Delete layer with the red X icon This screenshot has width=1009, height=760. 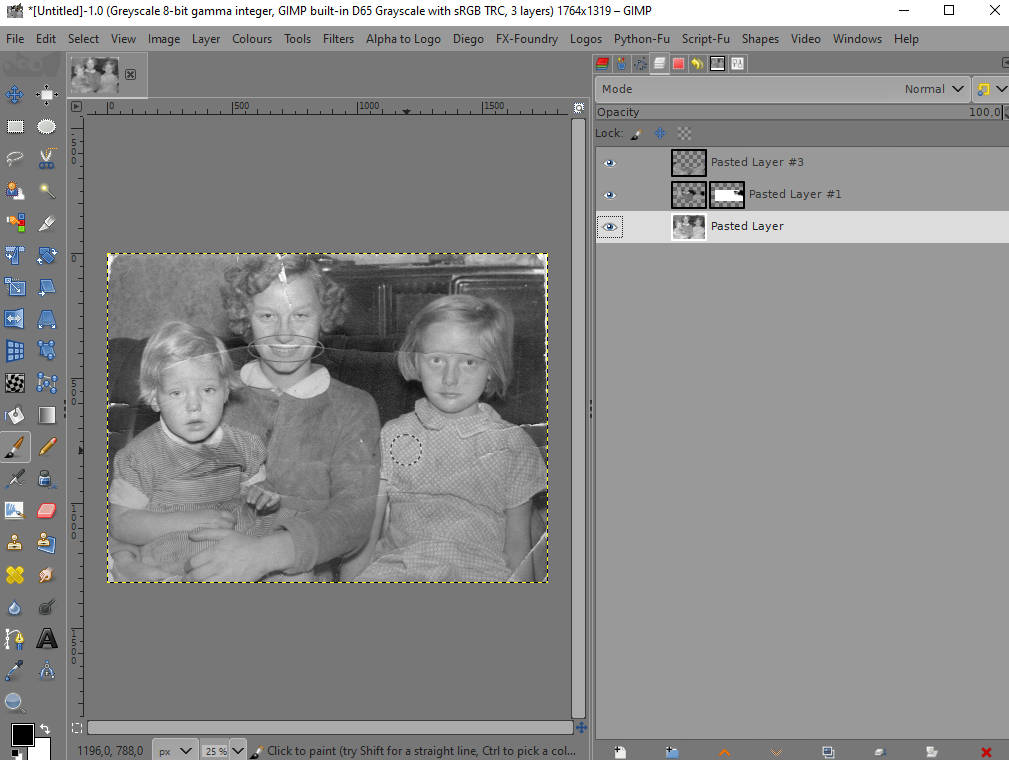[x=986, y=751]
